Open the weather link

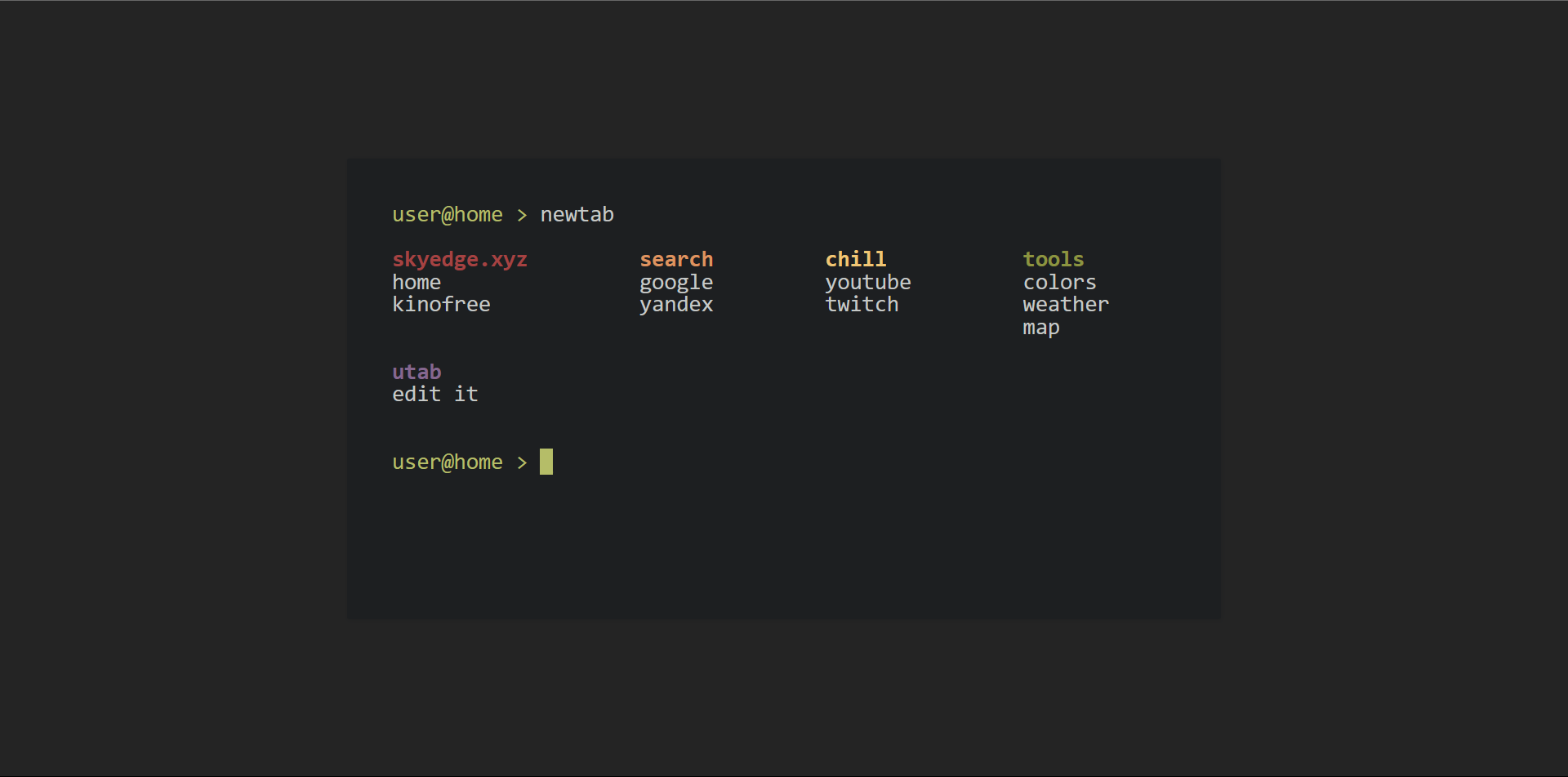point(1066,304)
